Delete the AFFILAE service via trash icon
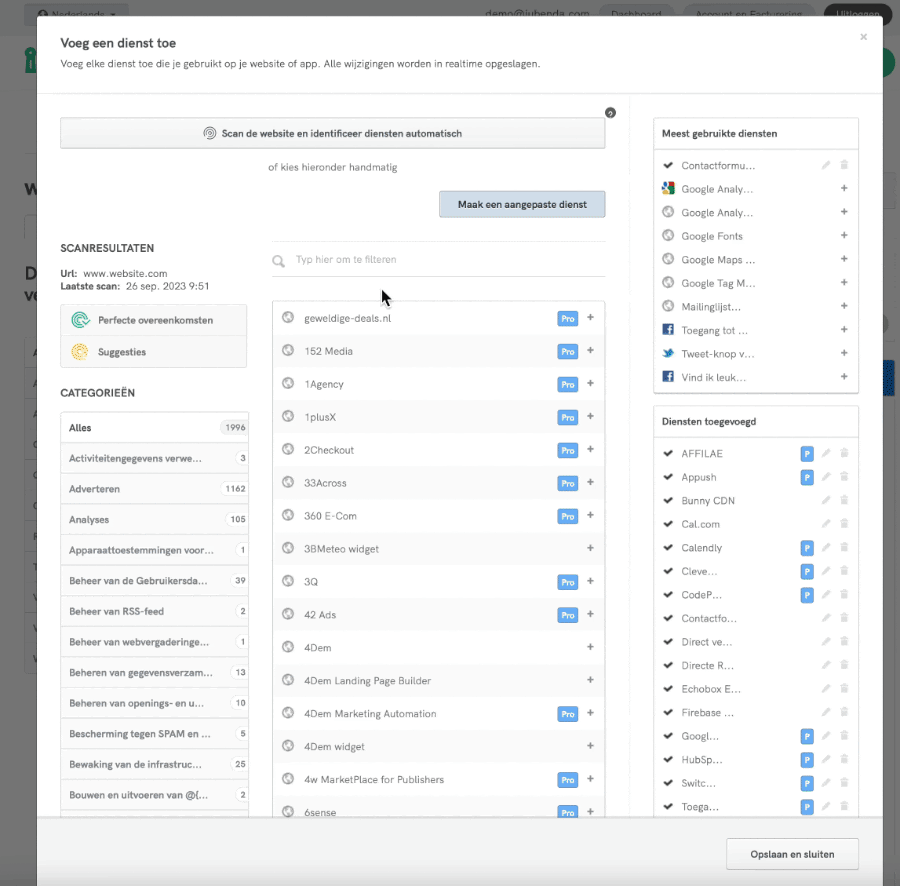The width and height of the screenshot is (900, 886). tap(844, 454)
